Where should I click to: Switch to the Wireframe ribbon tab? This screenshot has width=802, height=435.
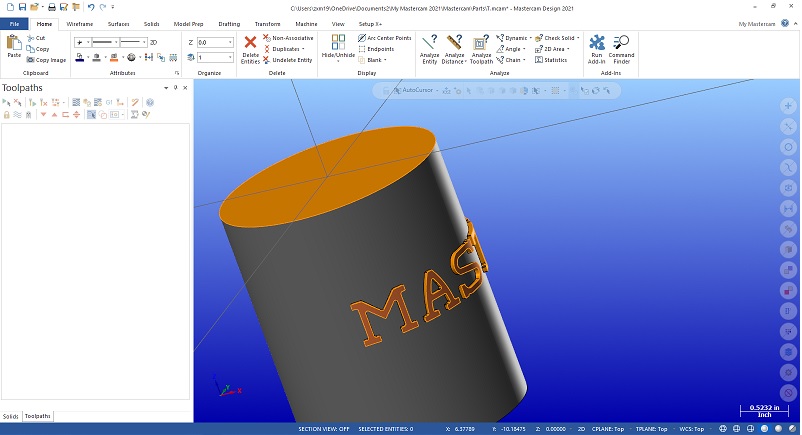click(x=80, y=24)
